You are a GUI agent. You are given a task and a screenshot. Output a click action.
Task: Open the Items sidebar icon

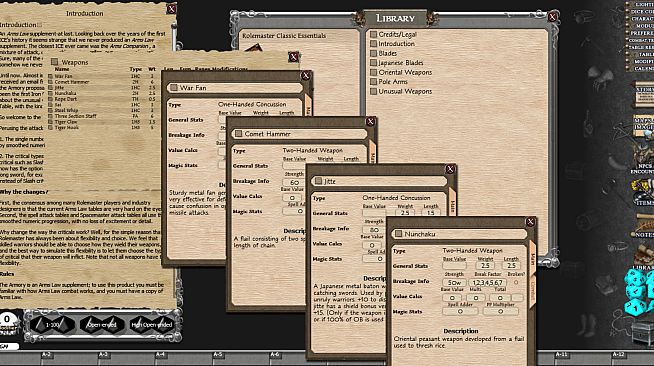pyautogui.click(x=644, y=193)
